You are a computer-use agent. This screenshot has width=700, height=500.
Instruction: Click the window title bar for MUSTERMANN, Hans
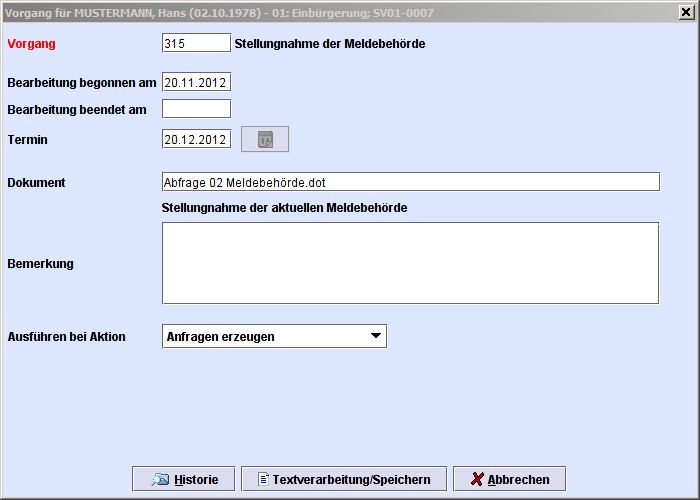300,11
